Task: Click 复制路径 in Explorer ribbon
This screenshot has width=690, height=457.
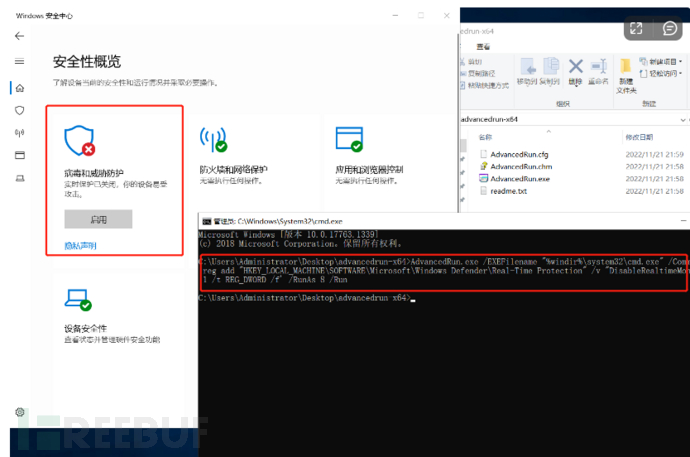Action: tap(478, 73)
